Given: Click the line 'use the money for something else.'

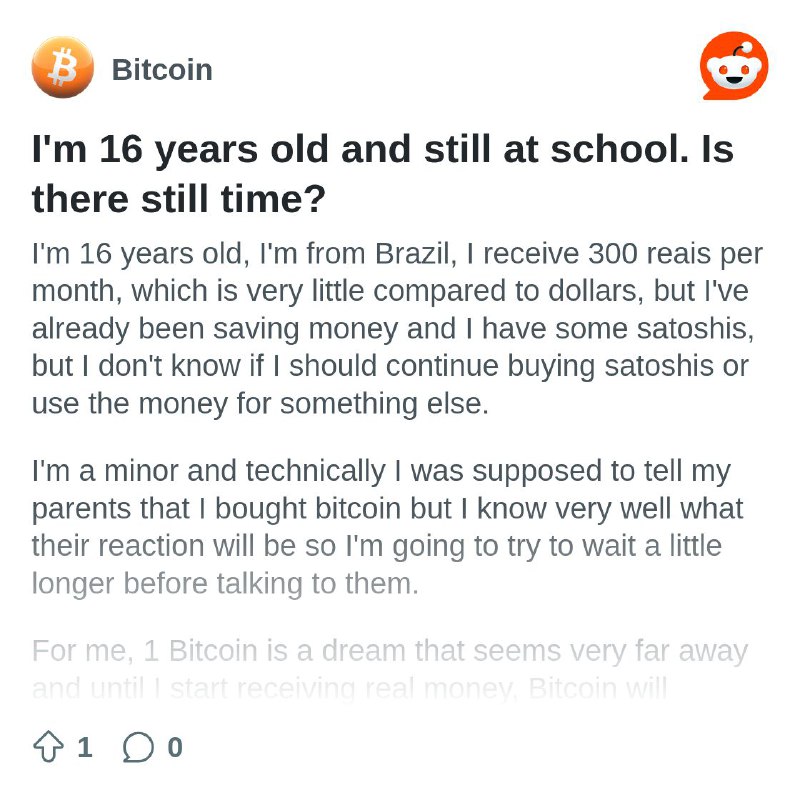Looking at the screenshot, I should [260, 404].
